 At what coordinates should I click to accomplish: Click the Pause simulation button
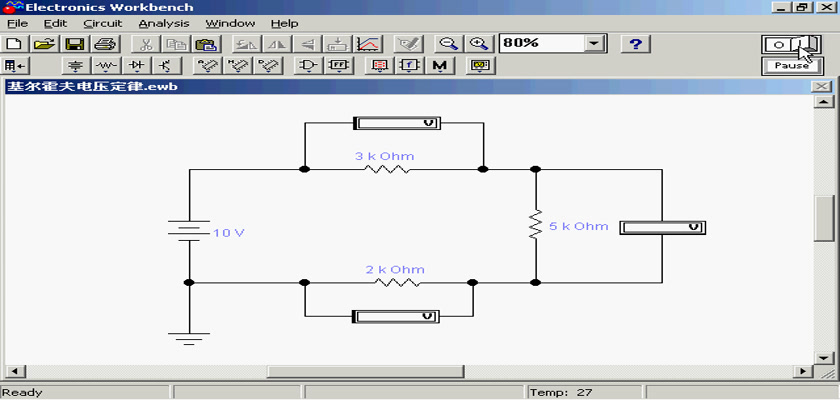pyautogui.click(x=792, y=66)
